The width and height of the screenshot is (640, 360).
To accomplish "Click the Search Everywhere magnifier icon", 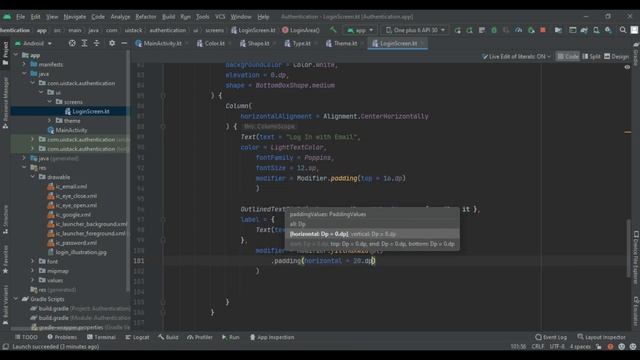I will point(623,30).
